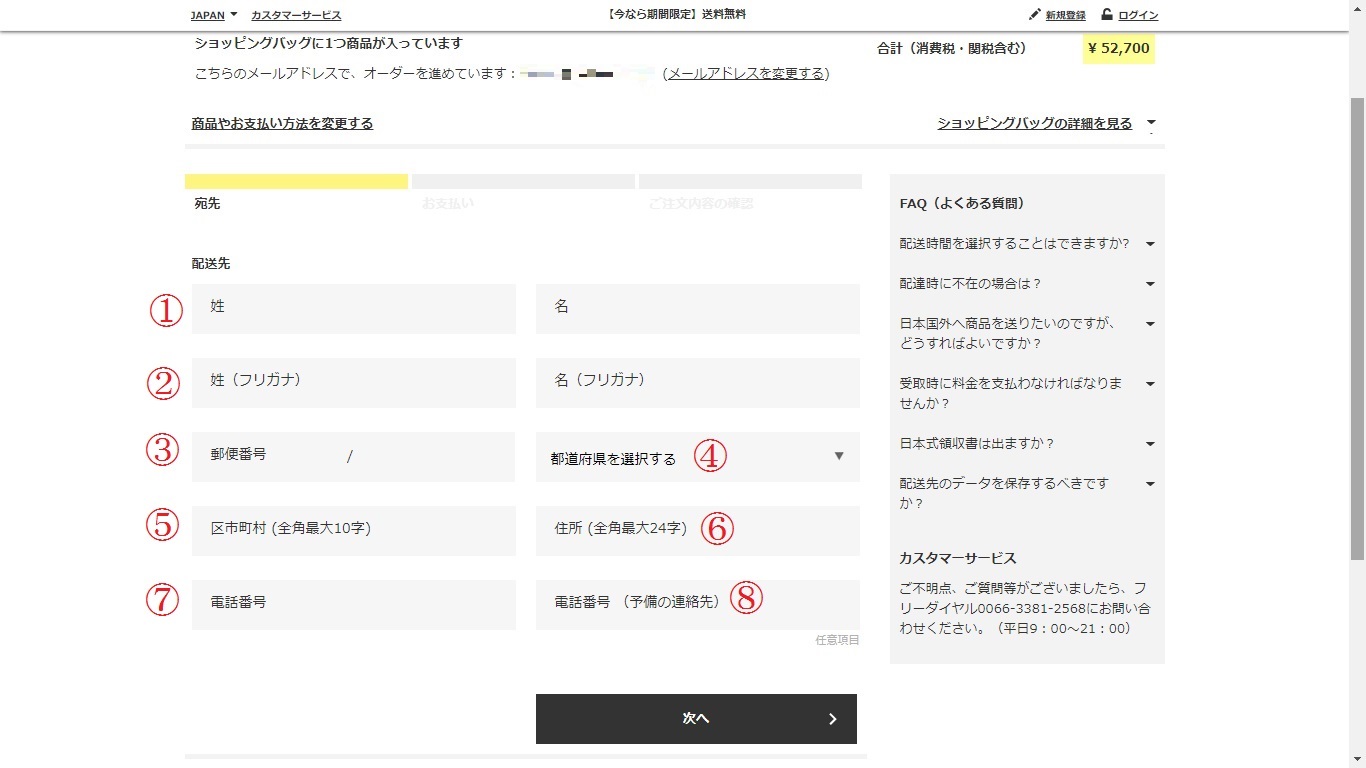Expand FAQ 日本式領収書は出ますか?
The width and height of the screenshot is (1366, 768).
click(1025, 444)
